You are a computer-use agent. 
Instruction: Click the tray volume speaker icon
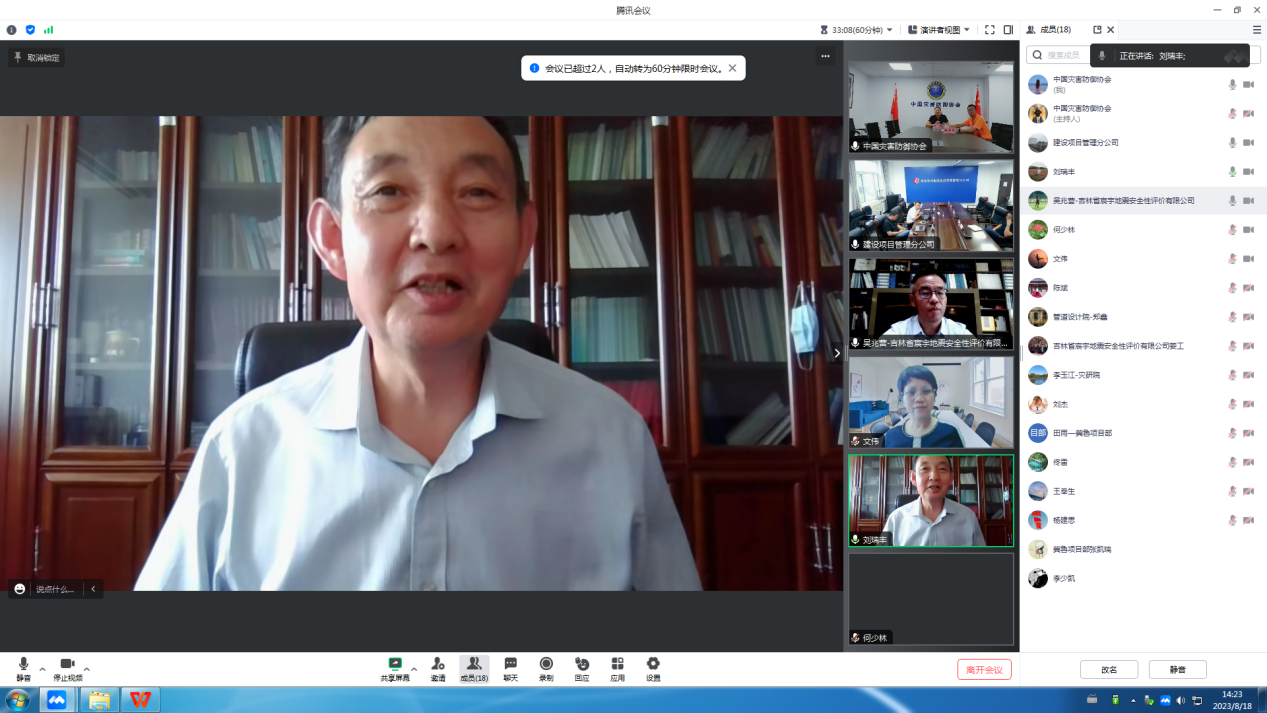(1181, 700)
